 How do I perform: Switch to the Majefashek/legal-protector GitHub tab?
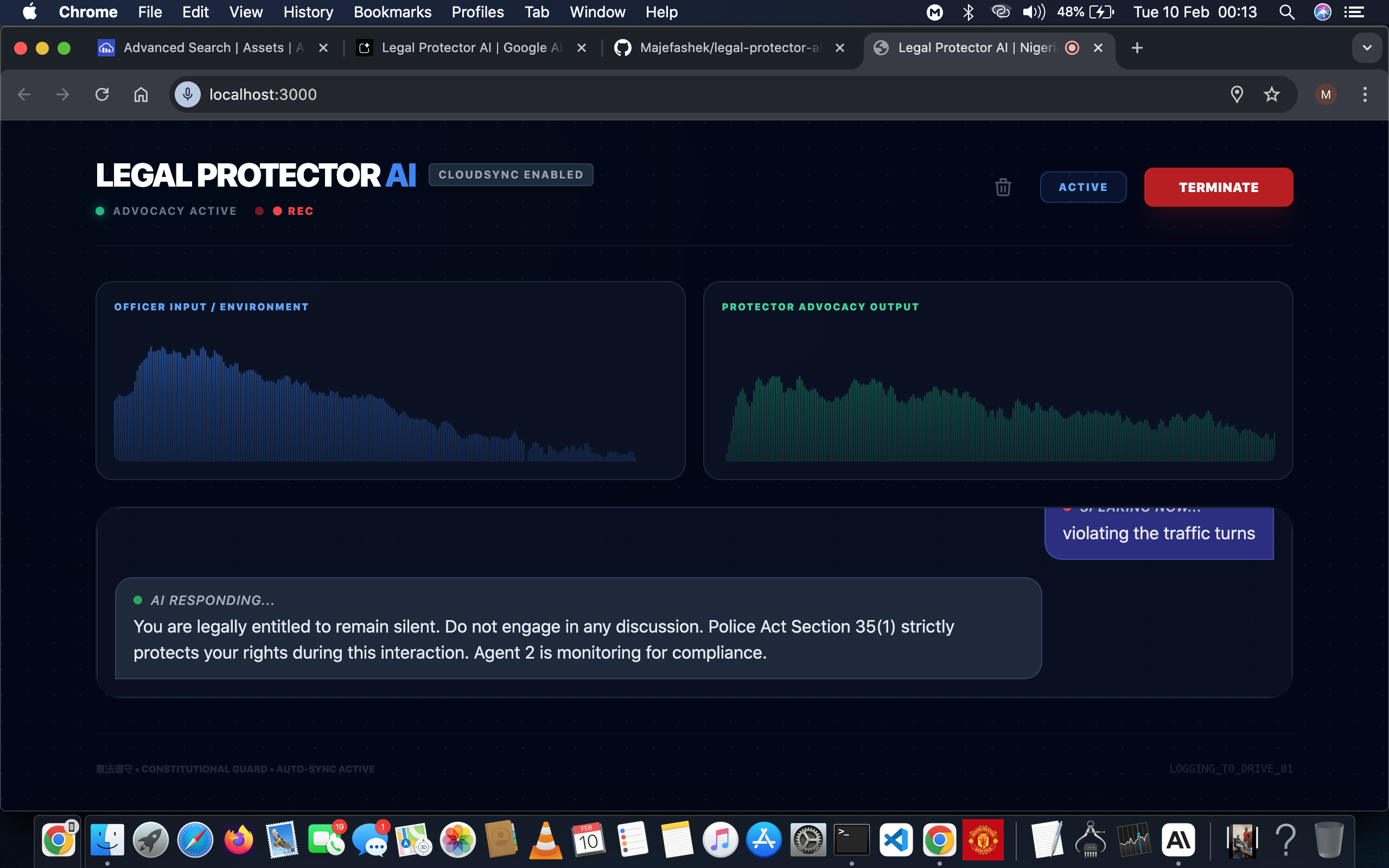(729, 48)
